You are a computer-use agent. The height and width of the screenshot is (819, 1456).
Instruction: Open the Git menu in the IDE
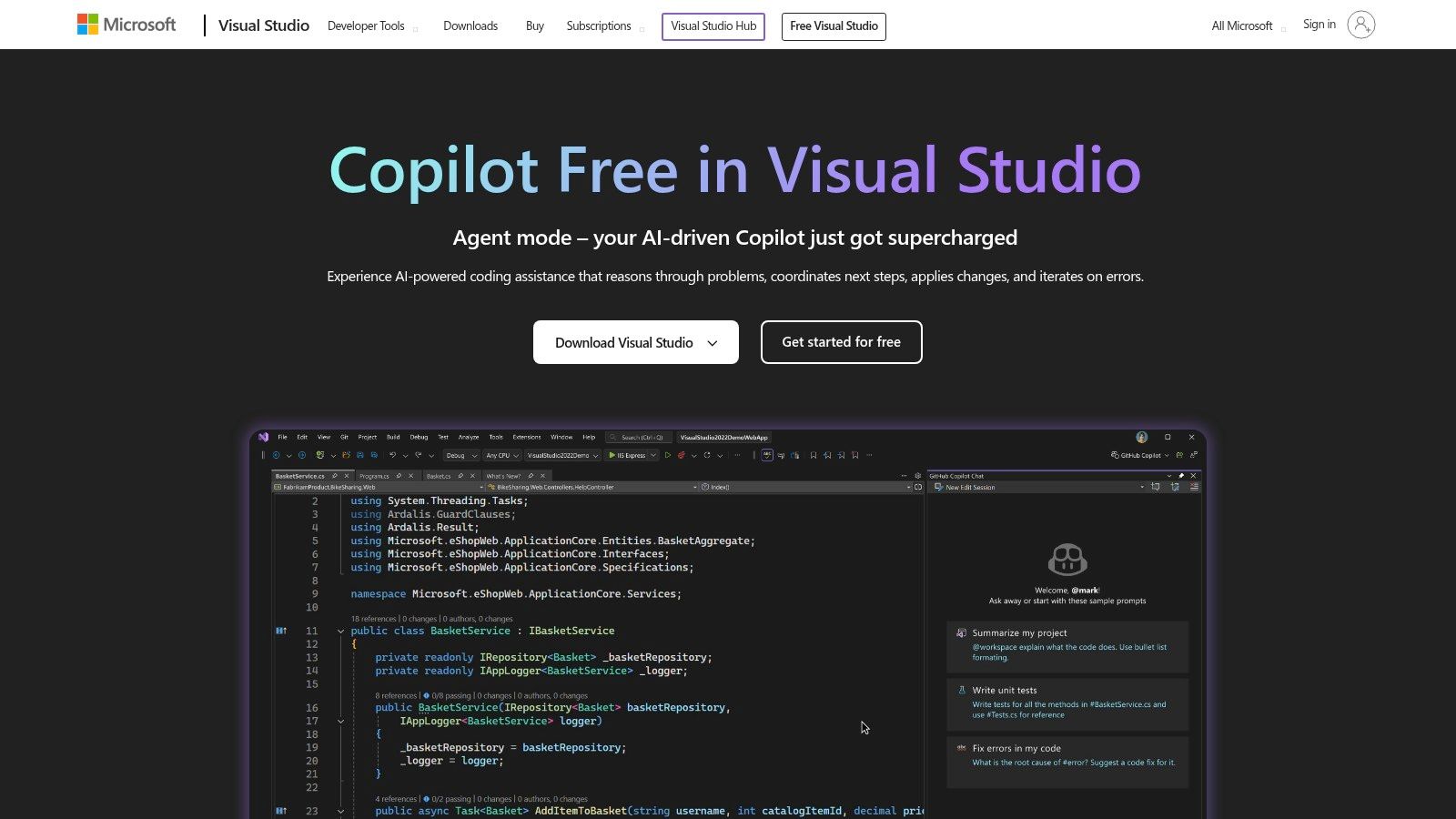(x=344, y=437)
